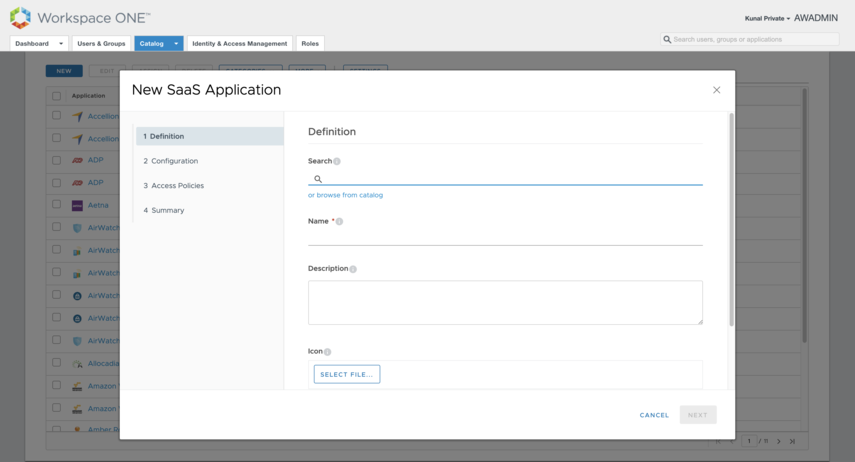Open the Kunal Private user menu
The height and width of the screenshot is (462, 855).
767,18
